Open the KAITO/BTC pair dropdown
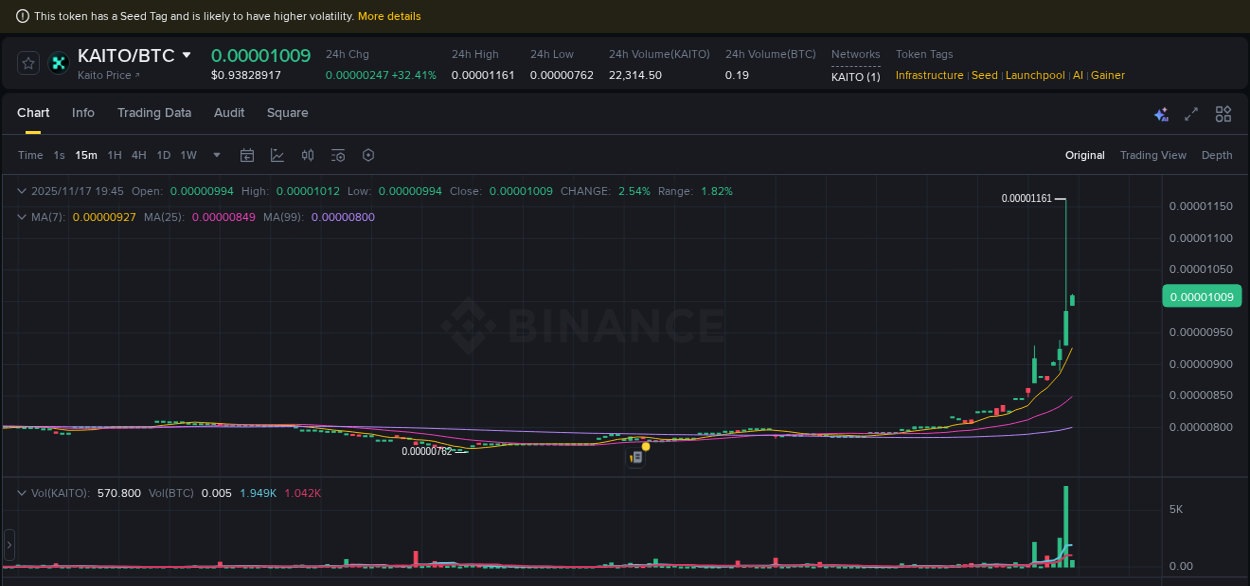This screenshot has width=1250, height=586. pos(188,56)
